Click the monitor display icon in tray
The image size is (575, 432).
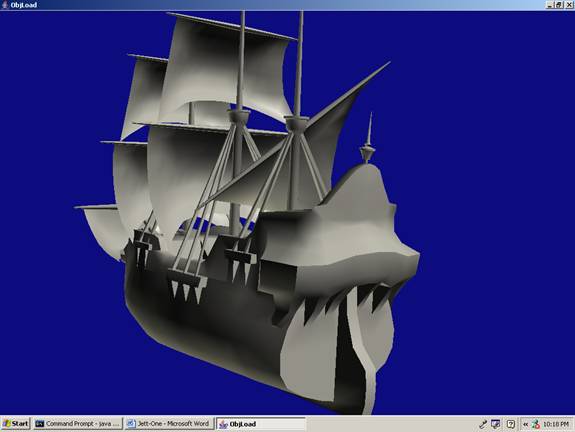click(x=496, y=424)
